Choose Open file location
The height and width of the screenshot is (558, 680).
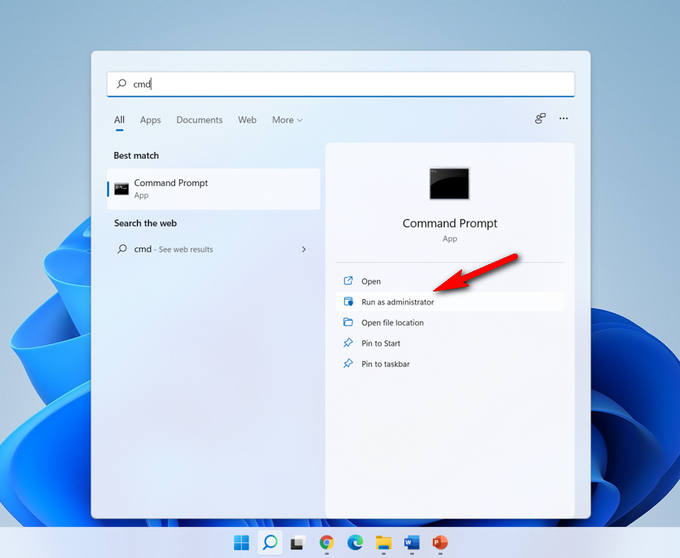[450, 323]
